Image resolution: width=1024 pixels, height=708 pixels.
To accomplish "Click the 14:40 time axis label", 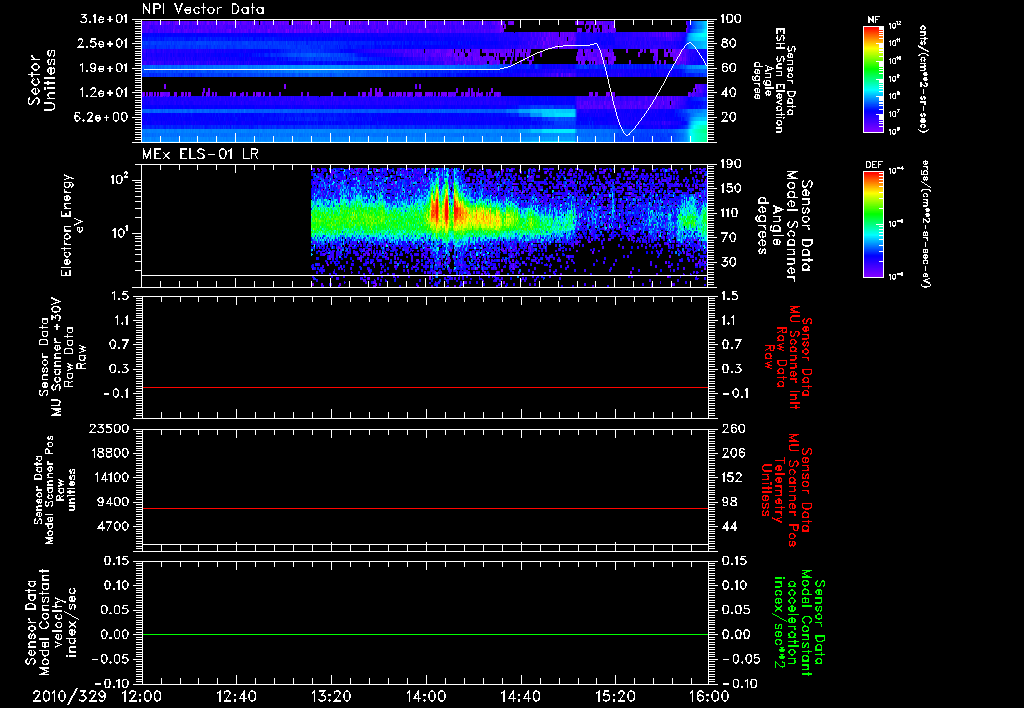I will pos(520,696).
